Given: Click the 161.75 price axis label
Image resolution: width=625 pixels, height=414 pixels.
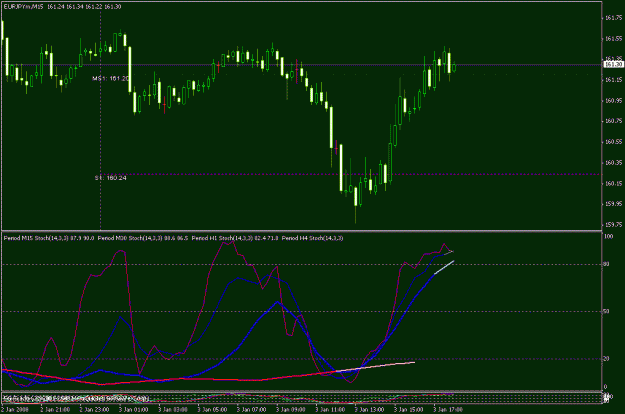Looking at the screenshot, I should (613, 18).
